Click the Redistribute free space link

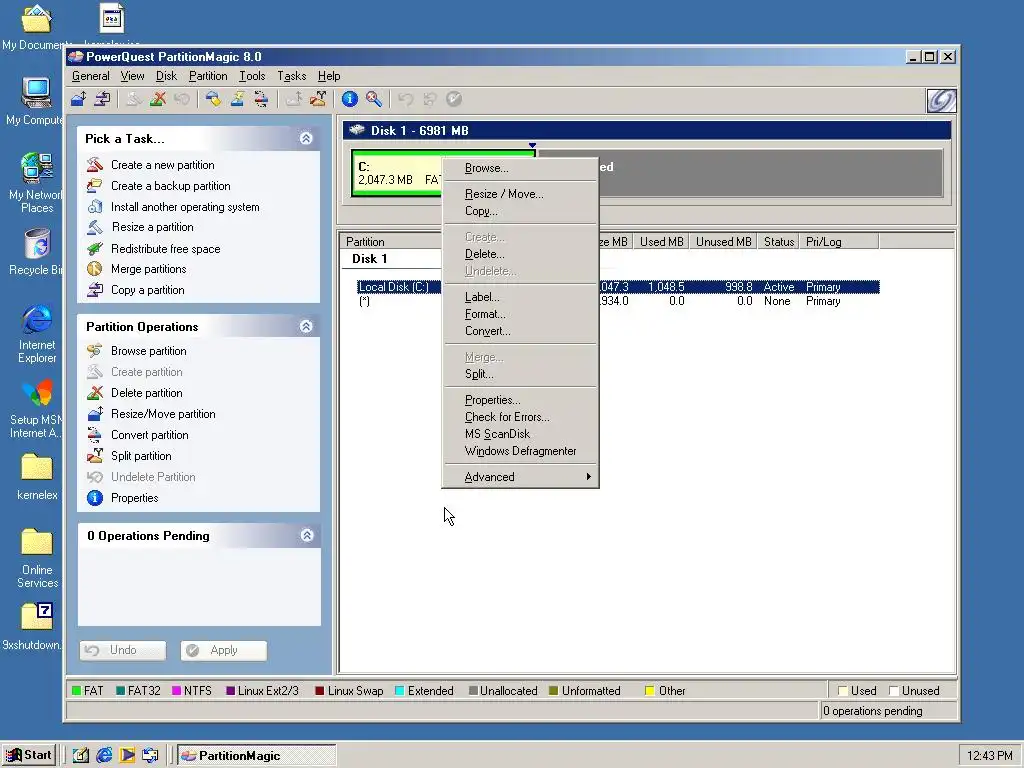pos(165,249)
